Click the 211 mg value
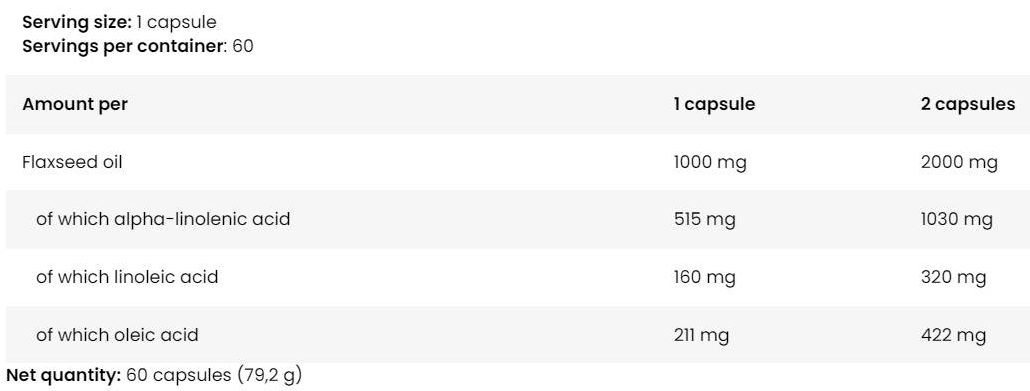 (701, 335)
